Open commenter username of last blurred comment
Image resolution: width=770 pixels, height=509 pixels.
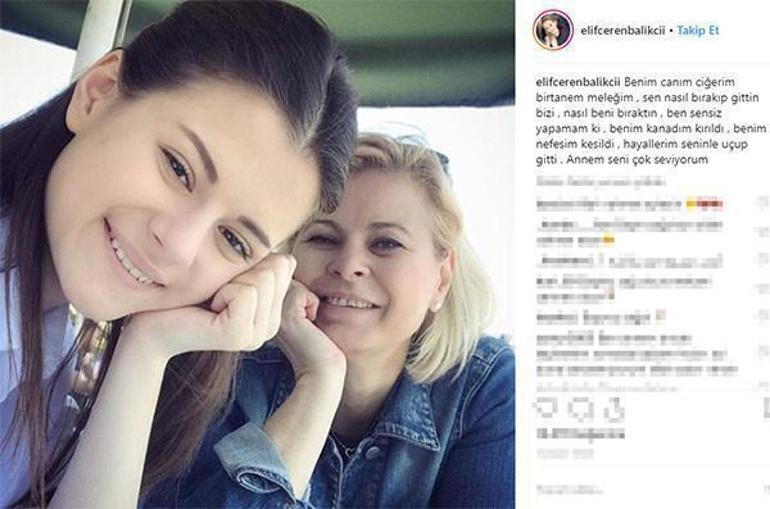[565, 339]
